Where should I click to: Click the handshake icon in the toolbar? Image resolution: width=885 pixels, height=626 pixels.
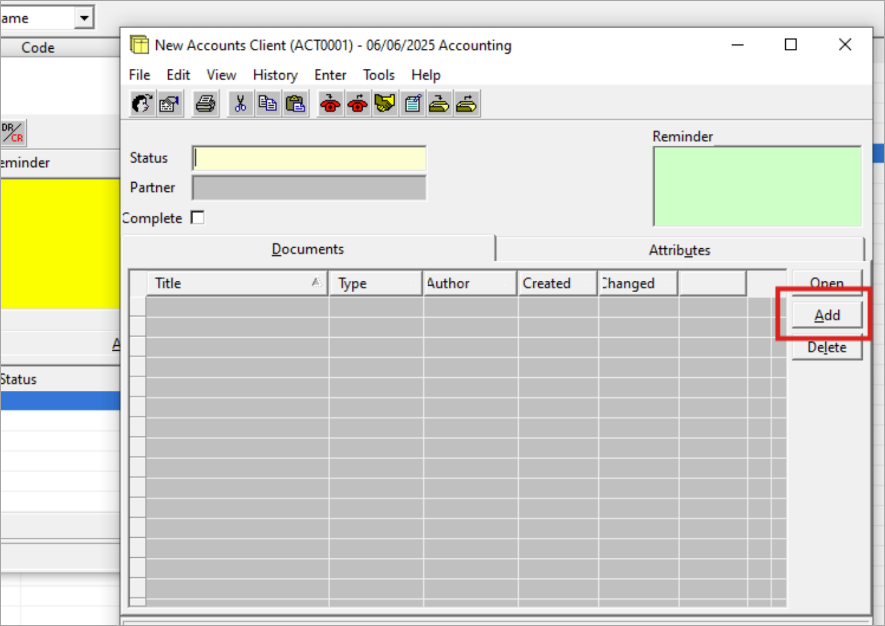click(385, 104)
